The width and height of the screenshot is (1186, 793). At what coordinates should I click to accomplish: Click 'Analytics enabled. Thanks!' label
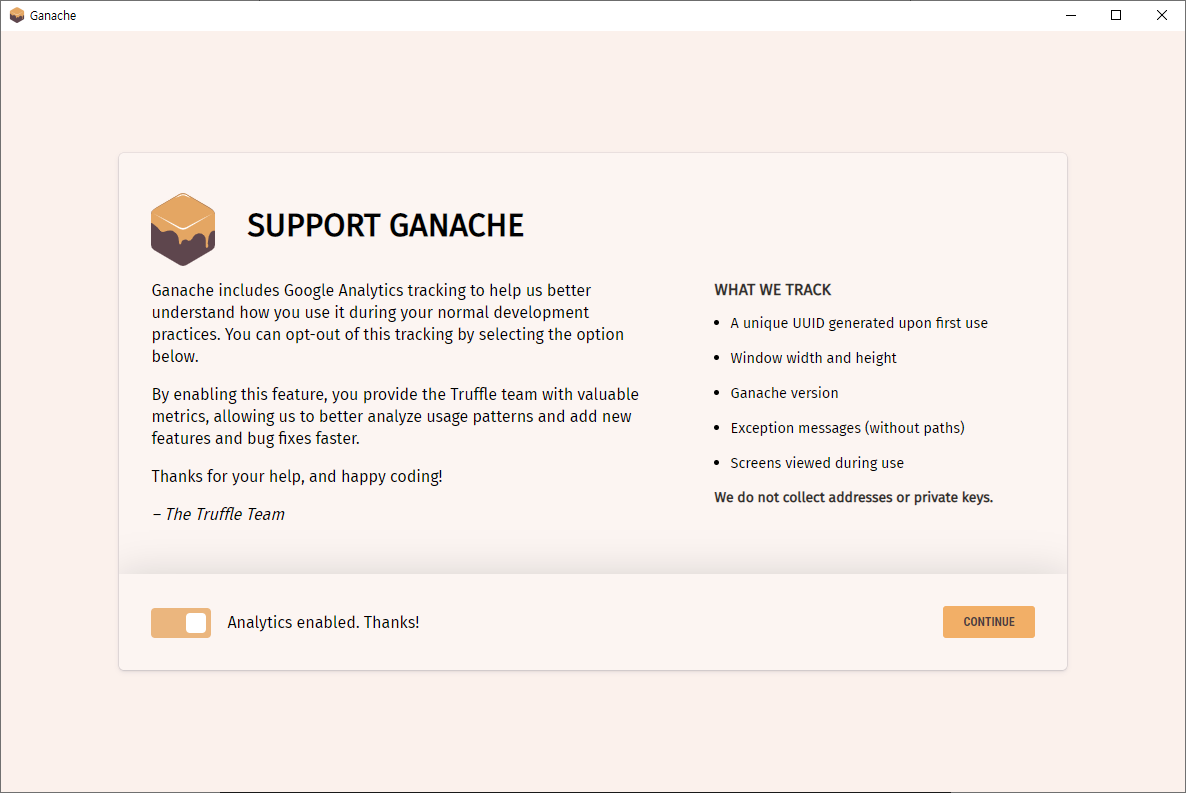pos(323,622)
